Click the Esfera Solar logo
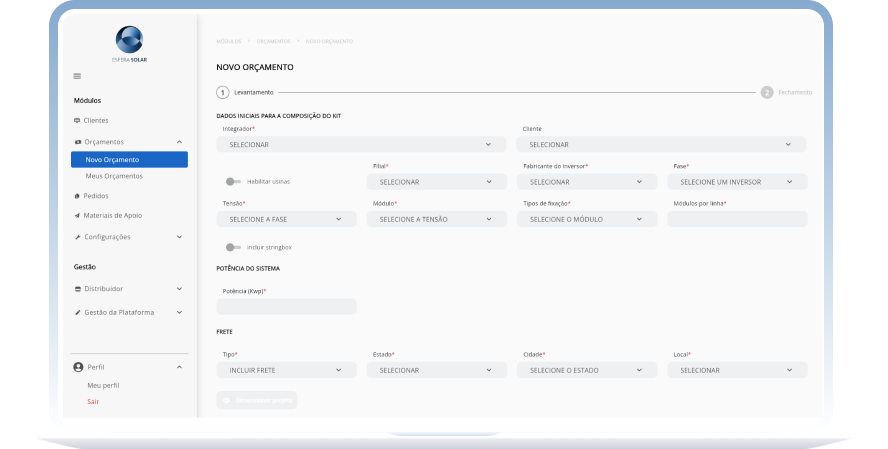888x449 pixels. [x=130, y=39]
